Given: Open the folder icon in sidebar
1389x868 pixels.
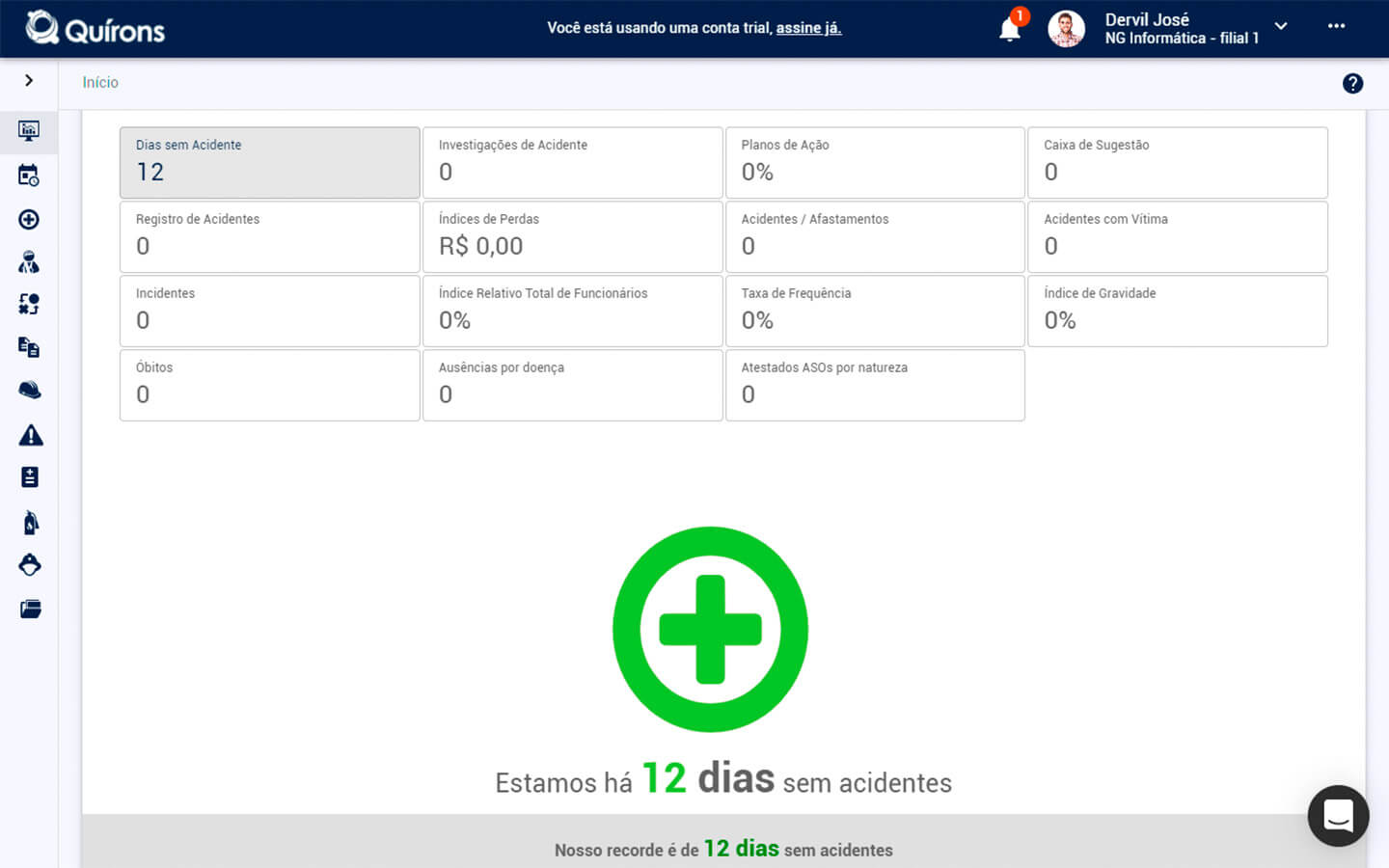Looking at the screenshot, I should 30,609.
